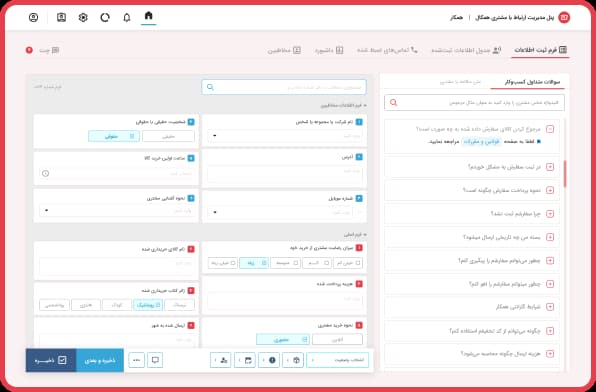Image resolution: width=596 pixels, height=392 pixels.
Task: Switch to the مخاطبین tab
Action: [284, 50]
